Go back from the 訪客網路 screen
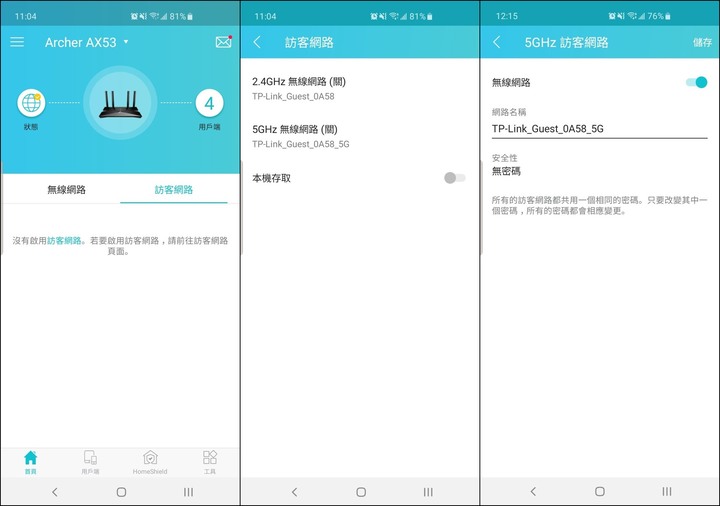Viewport: 720px width, 506px height. click(257, 42)
